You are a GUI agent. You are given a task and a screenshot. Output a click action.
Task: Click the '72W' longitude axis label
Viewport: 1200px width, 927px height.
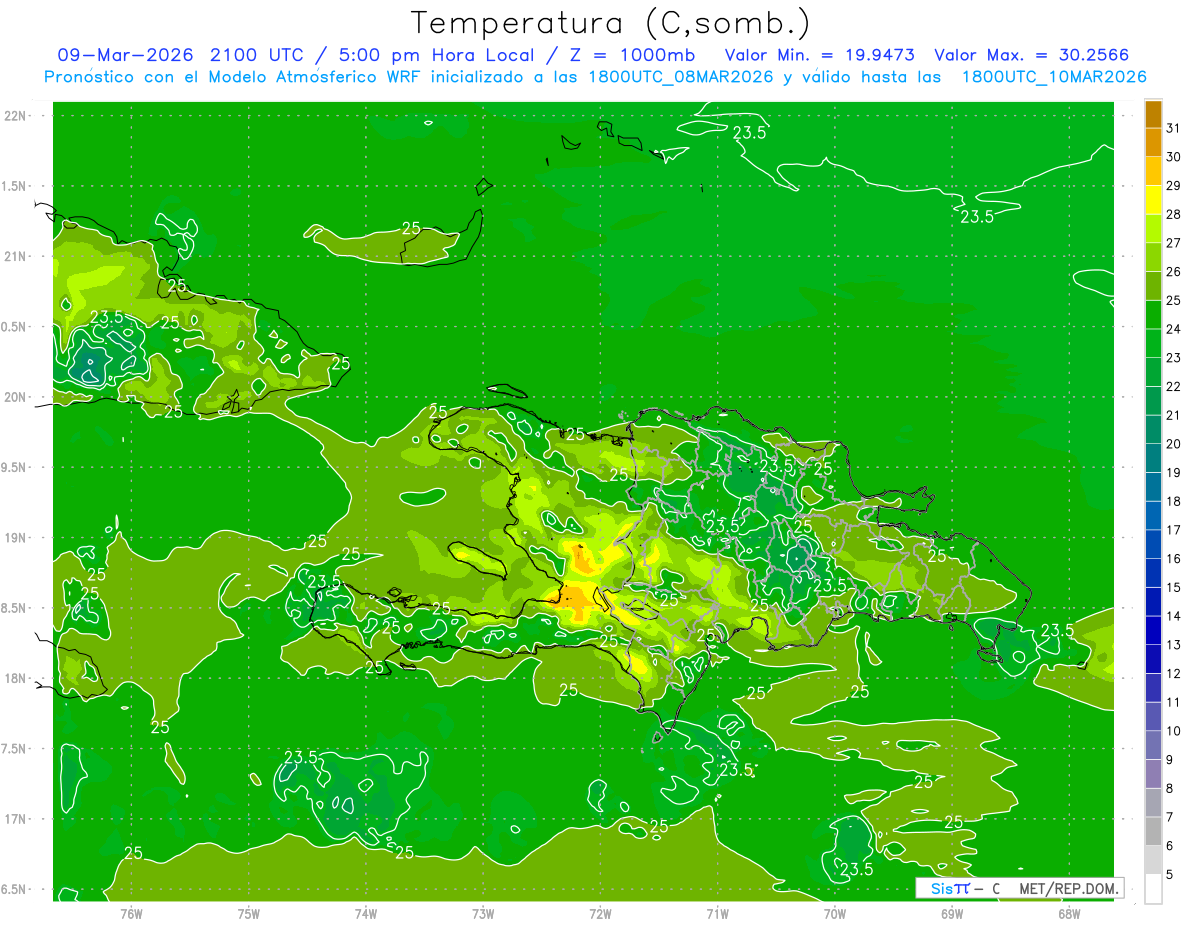[600, 913]
